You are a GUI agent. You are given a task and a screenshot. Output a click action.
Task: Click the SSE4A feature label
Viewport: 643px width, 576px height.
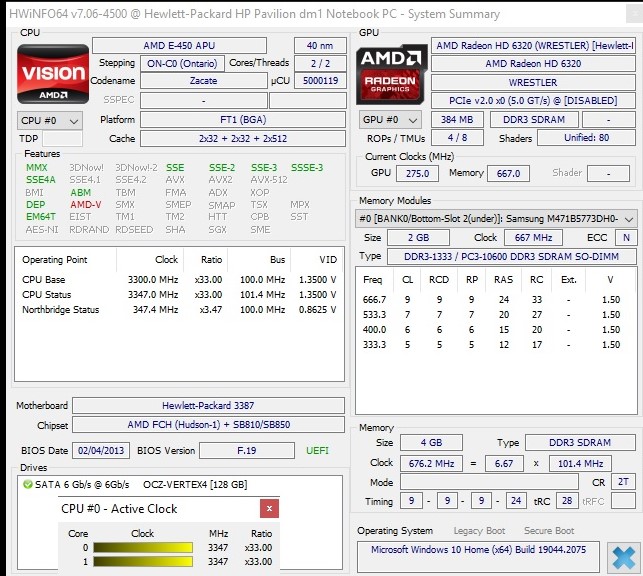[x=41, y=180]
